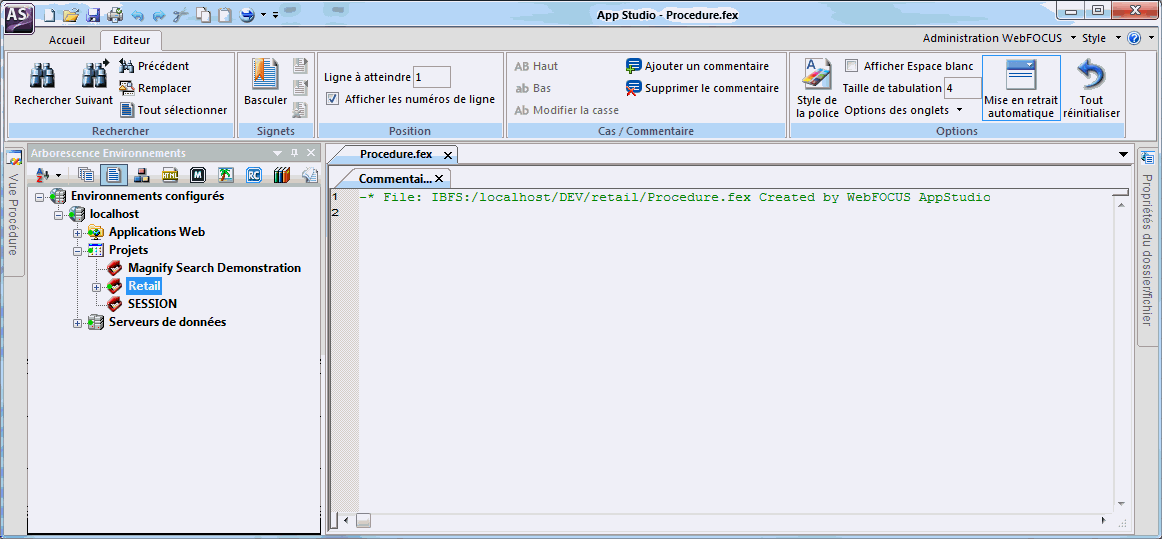The width and height of the screenshot is (1162, 539).
Task: Open the Customize Quick Access Toolbar dropdown
Action: pyautogui.click(x=276, y=14)
